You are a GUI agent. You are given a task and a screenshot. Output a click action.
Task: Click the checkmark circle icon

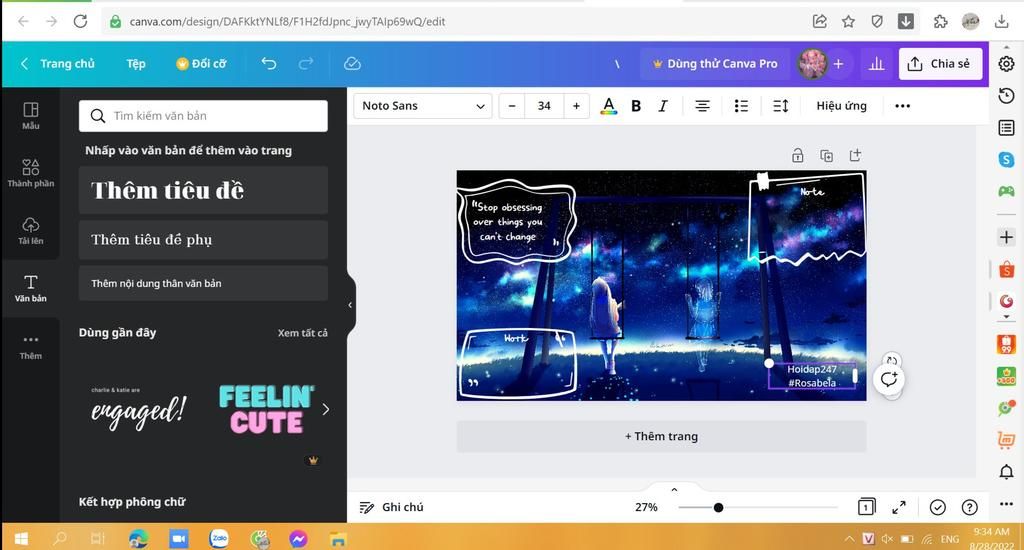[x=938, y=508]
